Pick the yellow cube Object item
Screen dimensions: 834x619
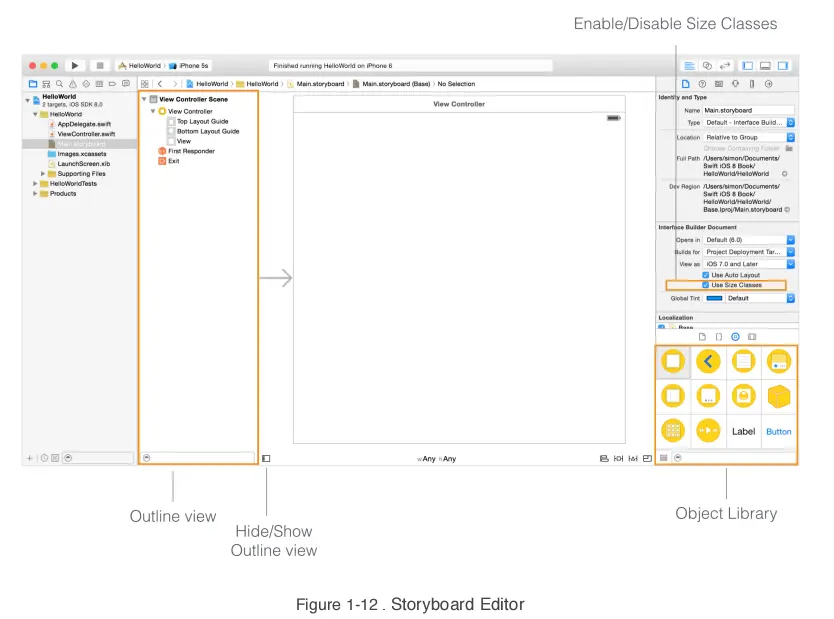(x=779, y=396)
